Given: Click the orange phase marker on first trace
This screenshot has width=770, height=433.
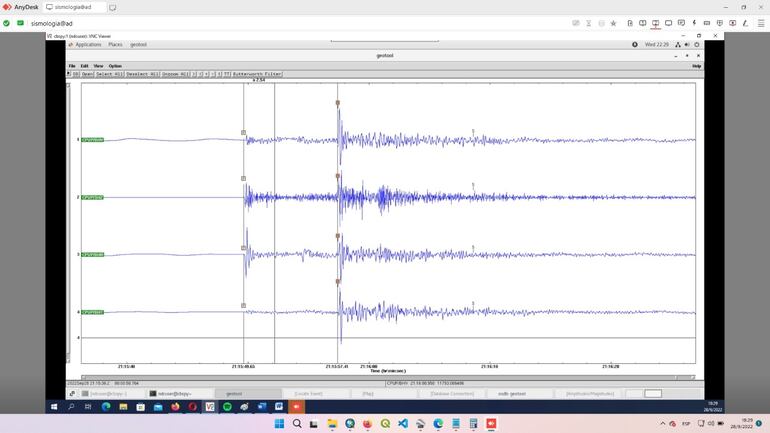Looking at the screenshot, I should [x=338, y=103].
